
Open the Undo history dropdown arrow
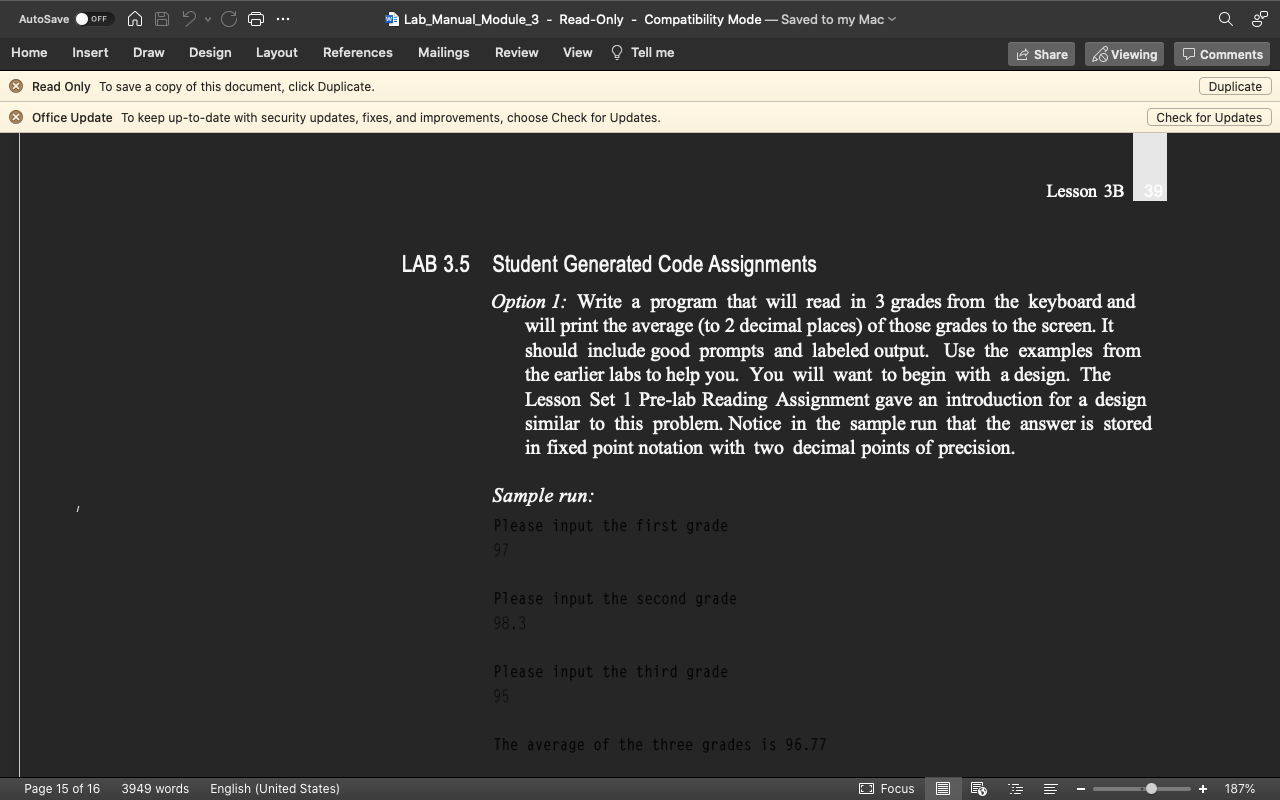207,19
